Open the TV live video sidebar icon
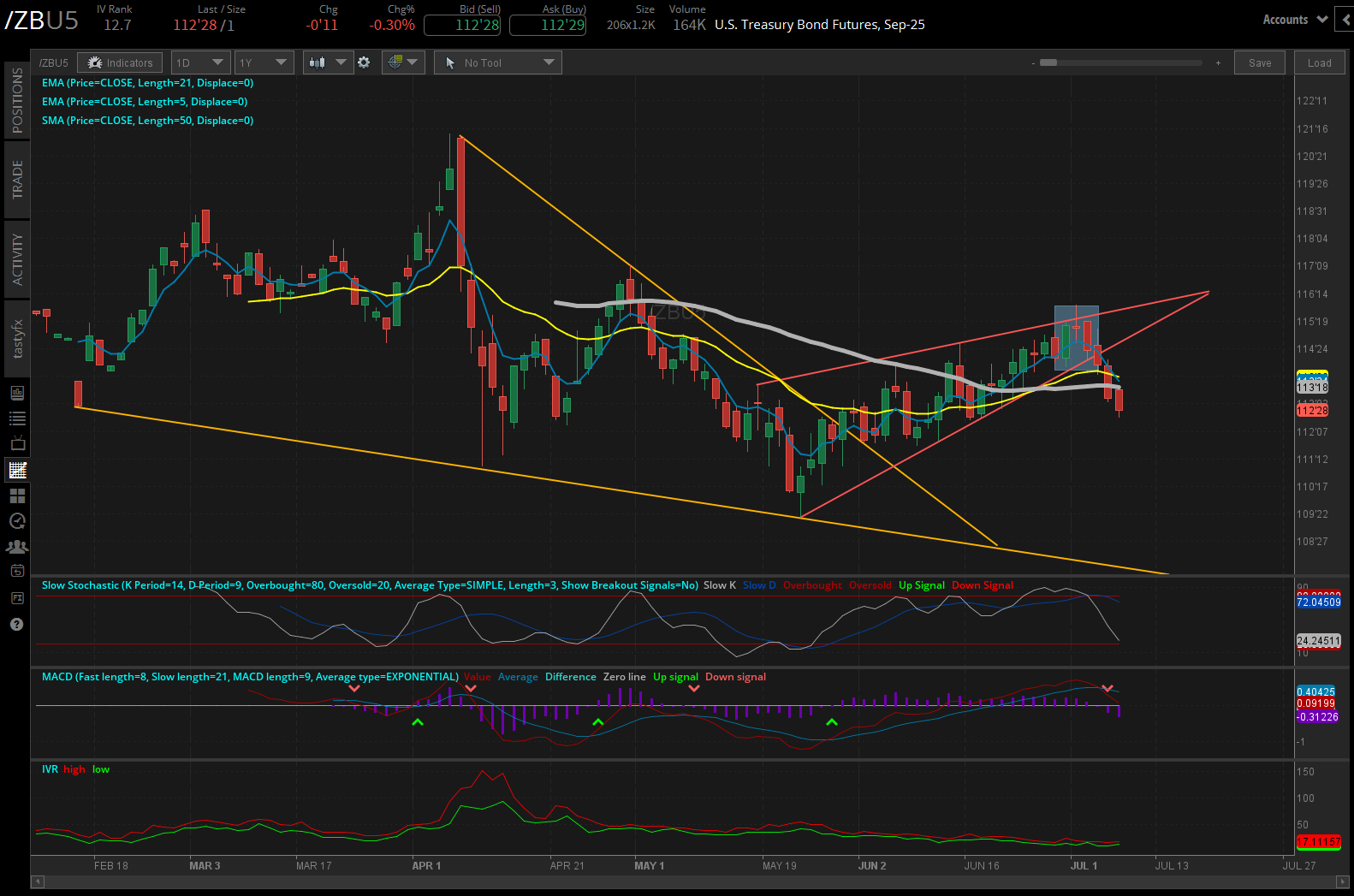Image resolution: width=1354 pixels, height=896 pixels. [x=17, y=444]
